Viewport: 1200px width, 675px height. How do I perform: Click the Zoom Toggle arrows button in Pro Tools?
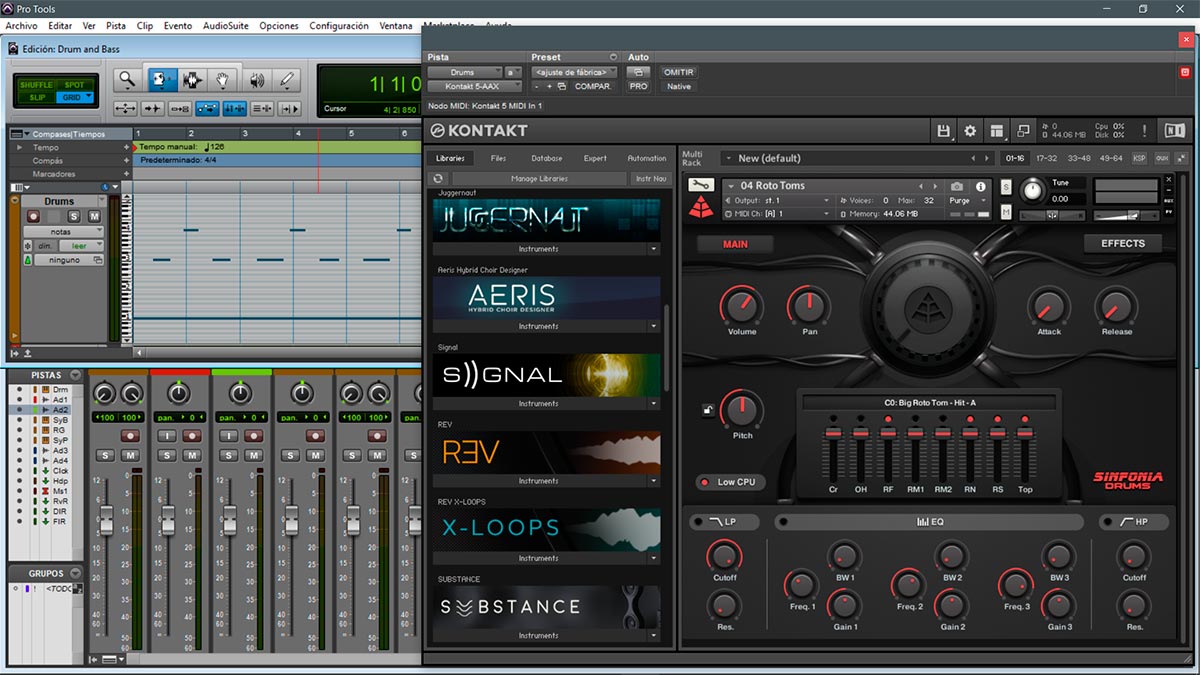tap(126, 108)
